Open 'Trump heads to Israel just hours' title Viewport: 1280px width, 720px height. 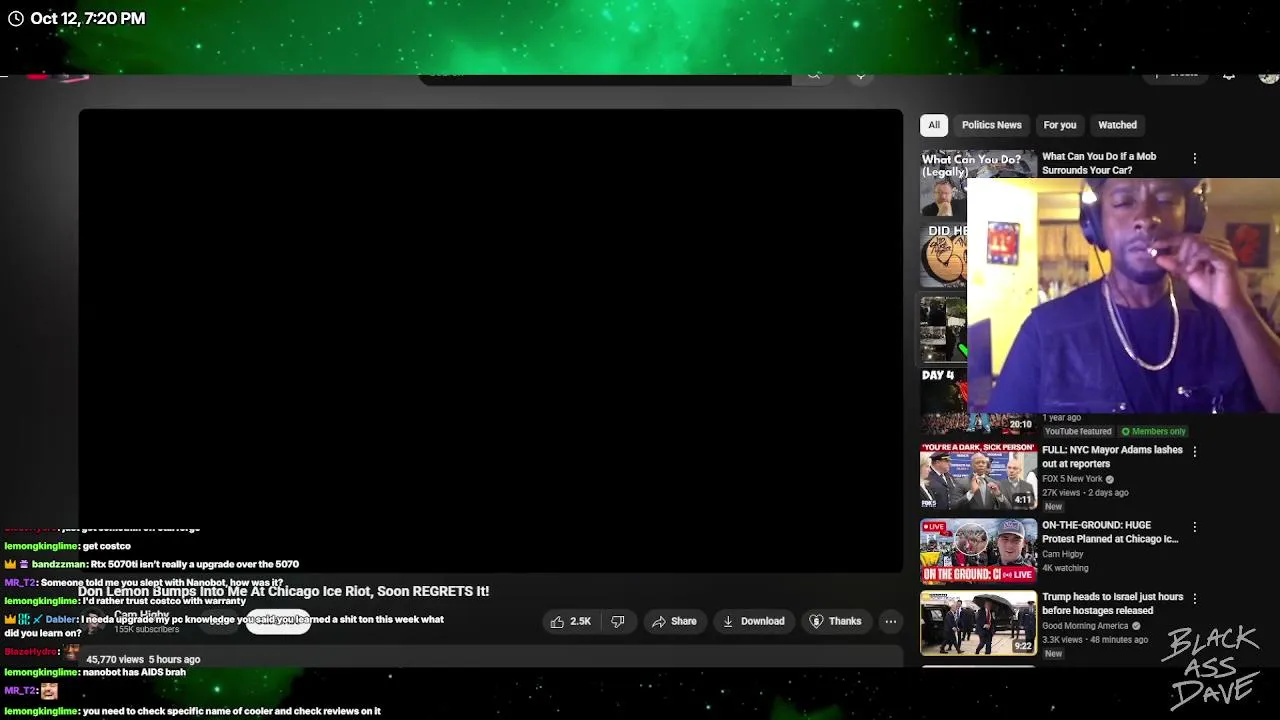(1112, 604)
